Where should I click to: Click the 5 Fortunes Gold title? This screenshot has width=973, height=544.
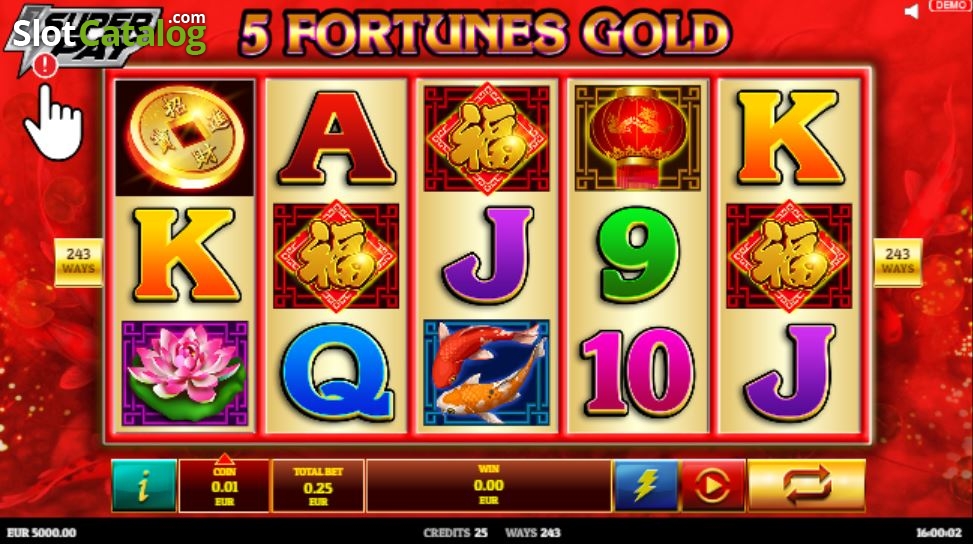pos(486,32)
